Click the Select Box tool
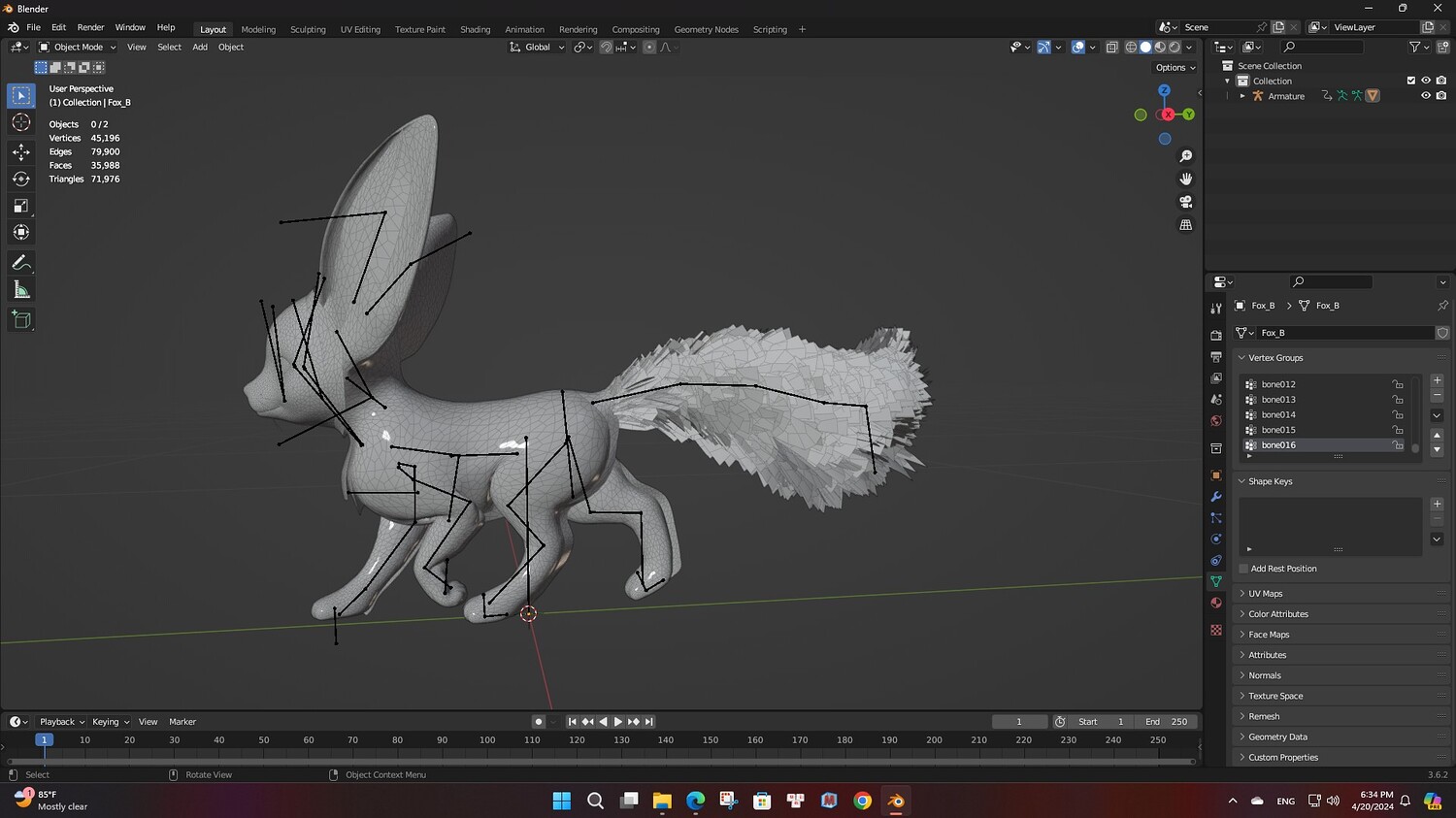Screen dimensions: 1456x818 tap(21, 95)
